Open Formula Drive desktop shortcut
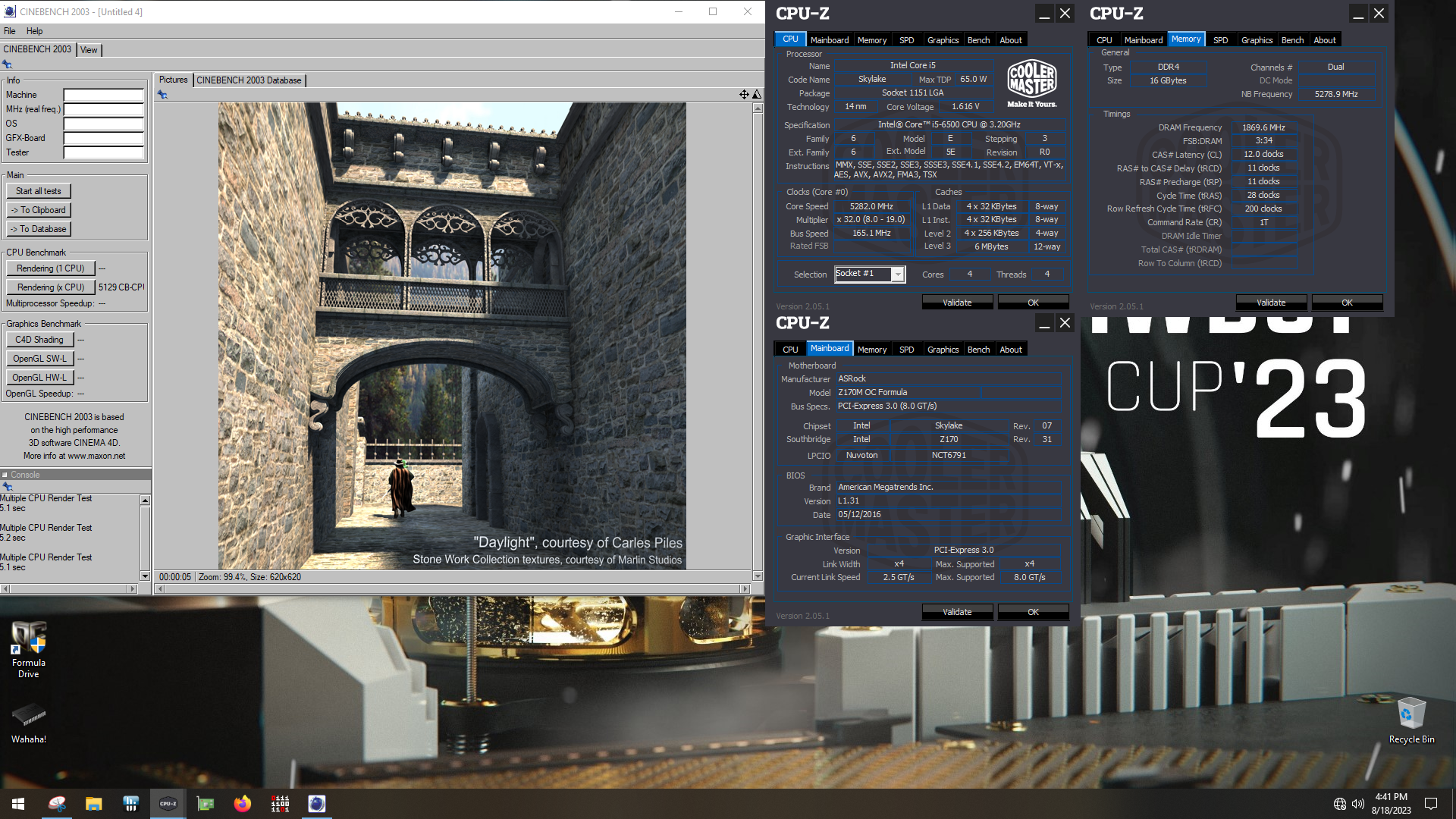The image size is (1456, 819). click(x=29, y=650)
